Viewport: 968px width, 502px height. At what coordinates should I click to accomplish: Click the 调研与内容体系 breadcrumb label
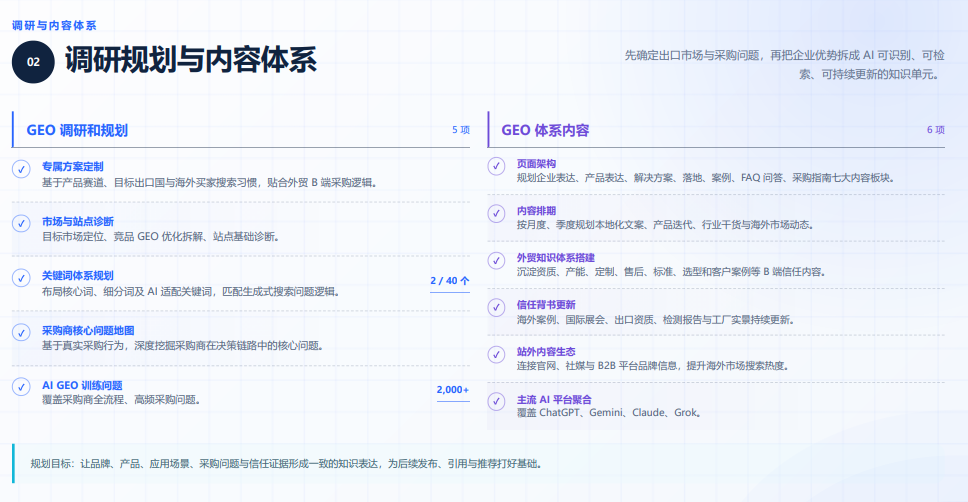(54, 25)
